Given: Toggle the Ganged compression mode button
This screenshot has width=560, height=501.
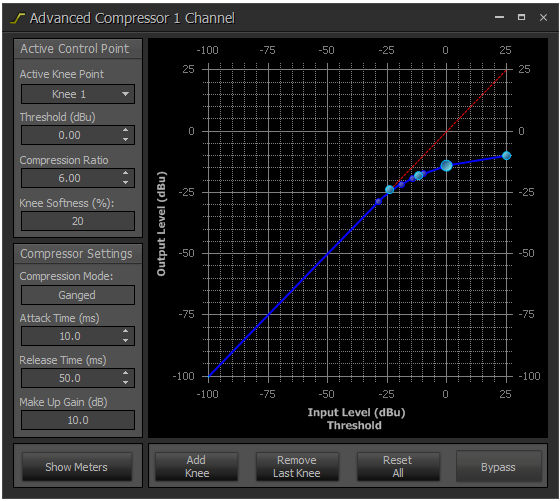Looking at the screenshot, I should click(x=78, y=295).
